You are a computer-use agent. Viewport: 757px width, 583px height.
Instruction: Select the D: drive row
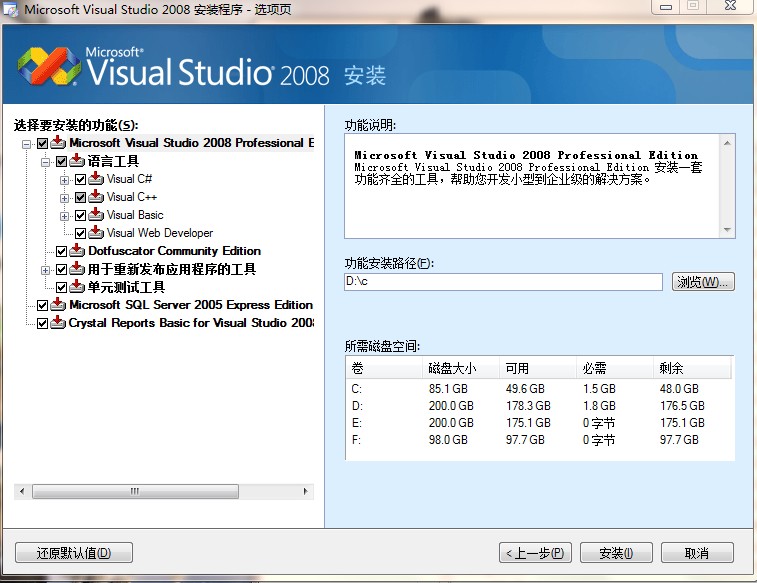point(540,406)
